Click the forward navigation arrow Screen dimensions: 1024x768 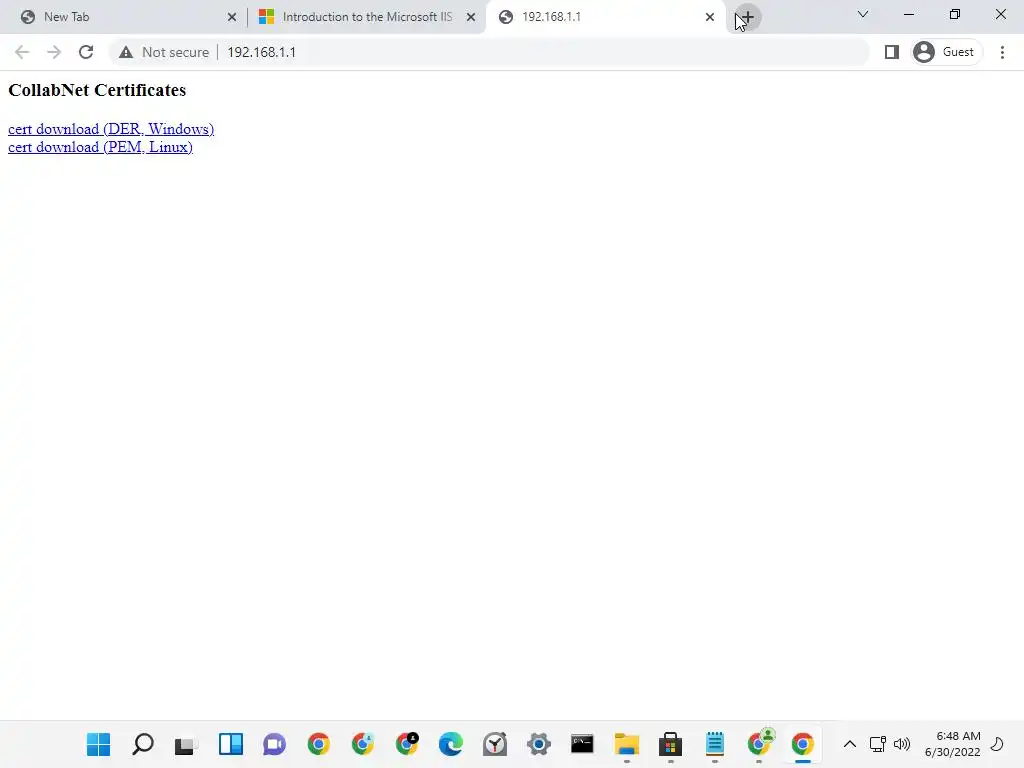coord(54,52)
